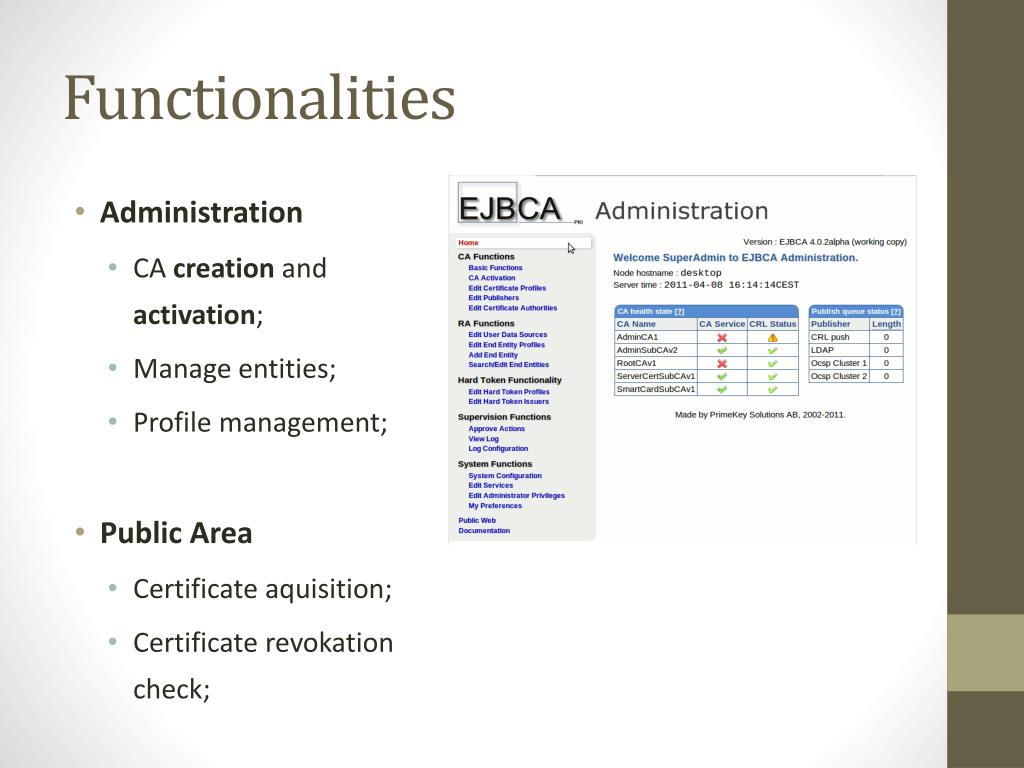Click the help [?] link in Publish queue status
The image size is (1024, 768).
coord(895,312)
